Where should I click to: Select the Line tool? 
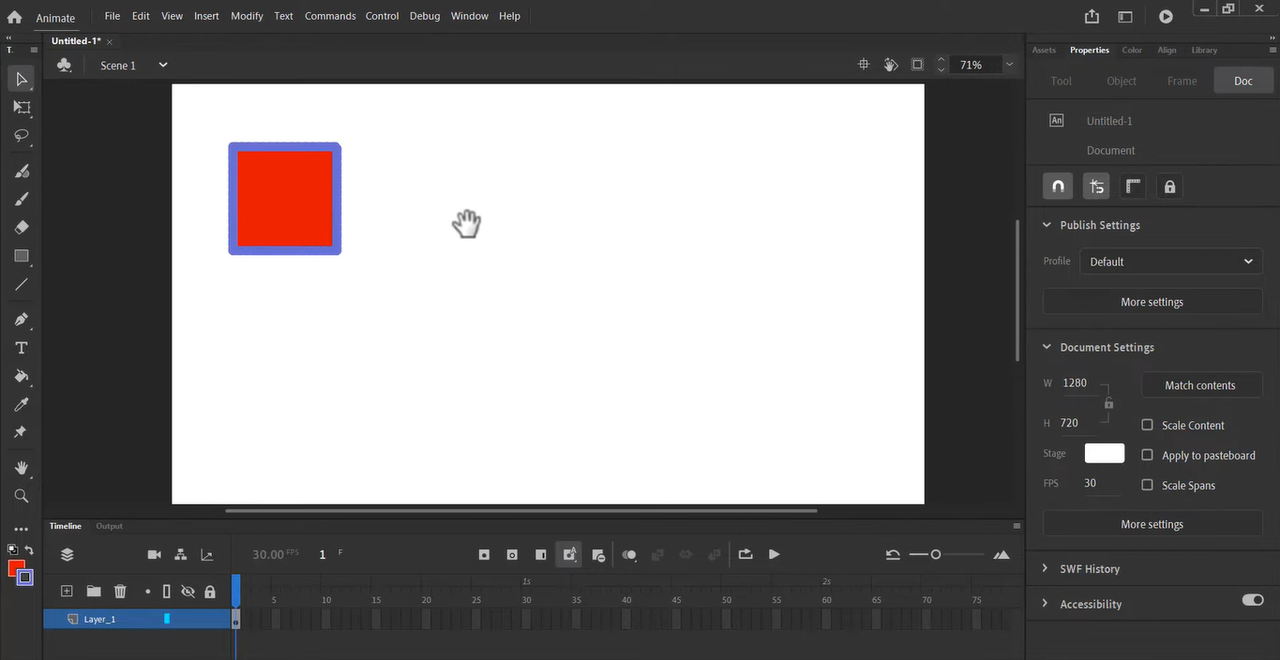pos(21,284)
